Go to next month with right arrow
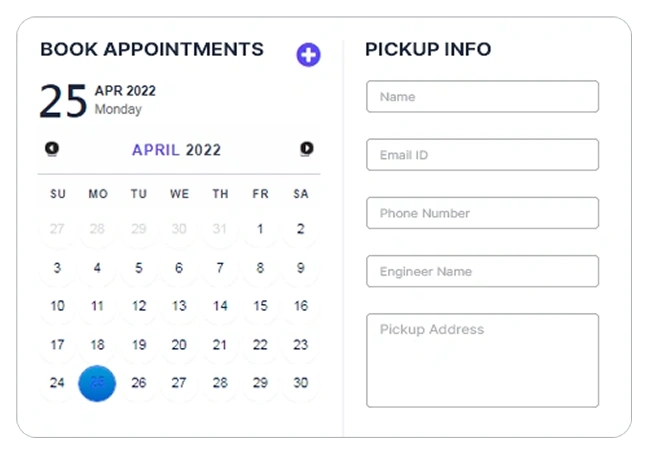 pos(307,149)
